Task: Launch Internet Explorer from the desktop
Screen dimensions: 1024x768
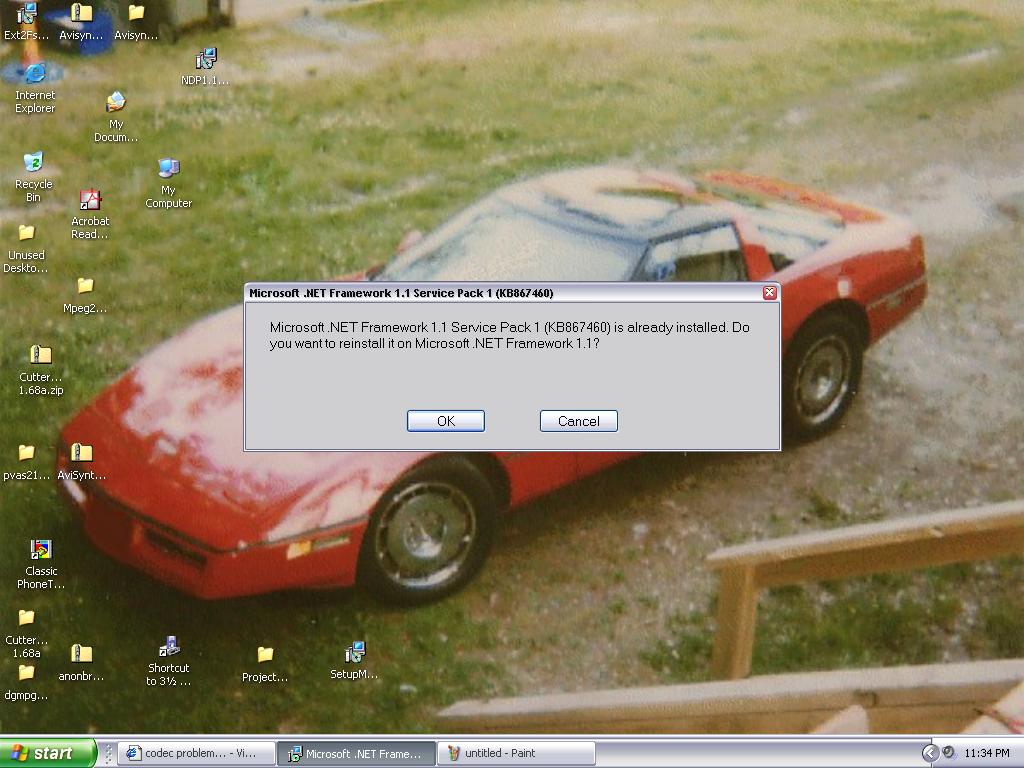Action: coord(35,88)
